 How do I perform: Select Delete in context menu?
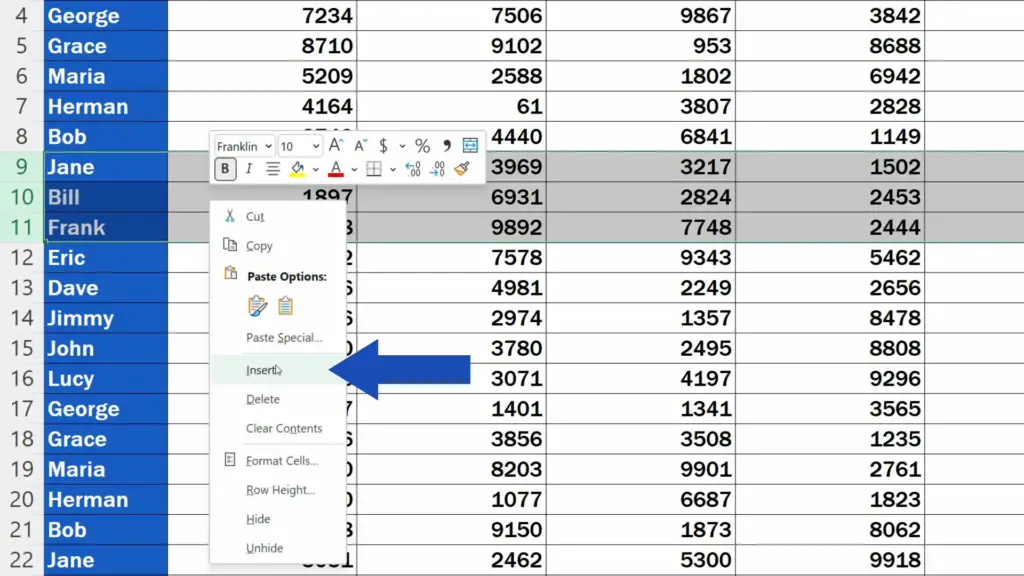[x=278, y=399]
